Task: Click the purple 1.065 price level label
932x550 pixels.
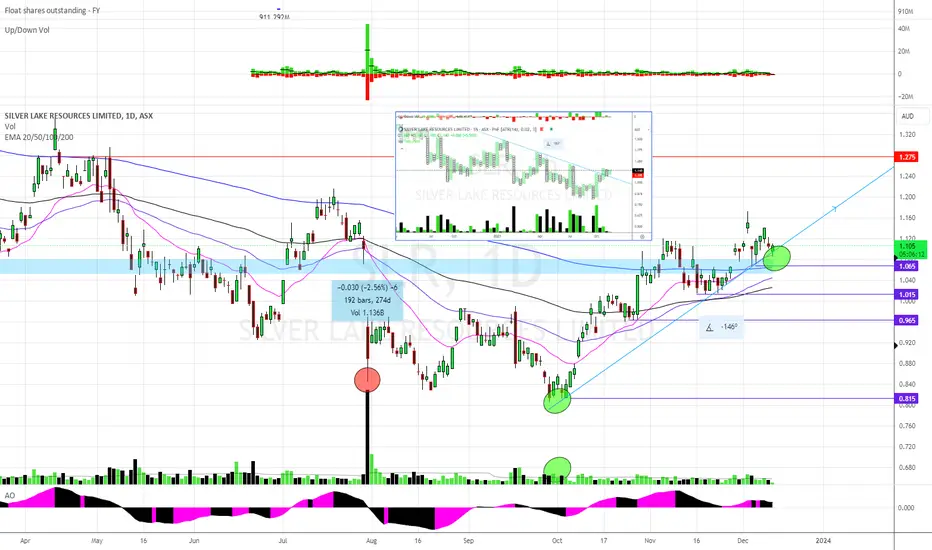Action: pos(907,266)
